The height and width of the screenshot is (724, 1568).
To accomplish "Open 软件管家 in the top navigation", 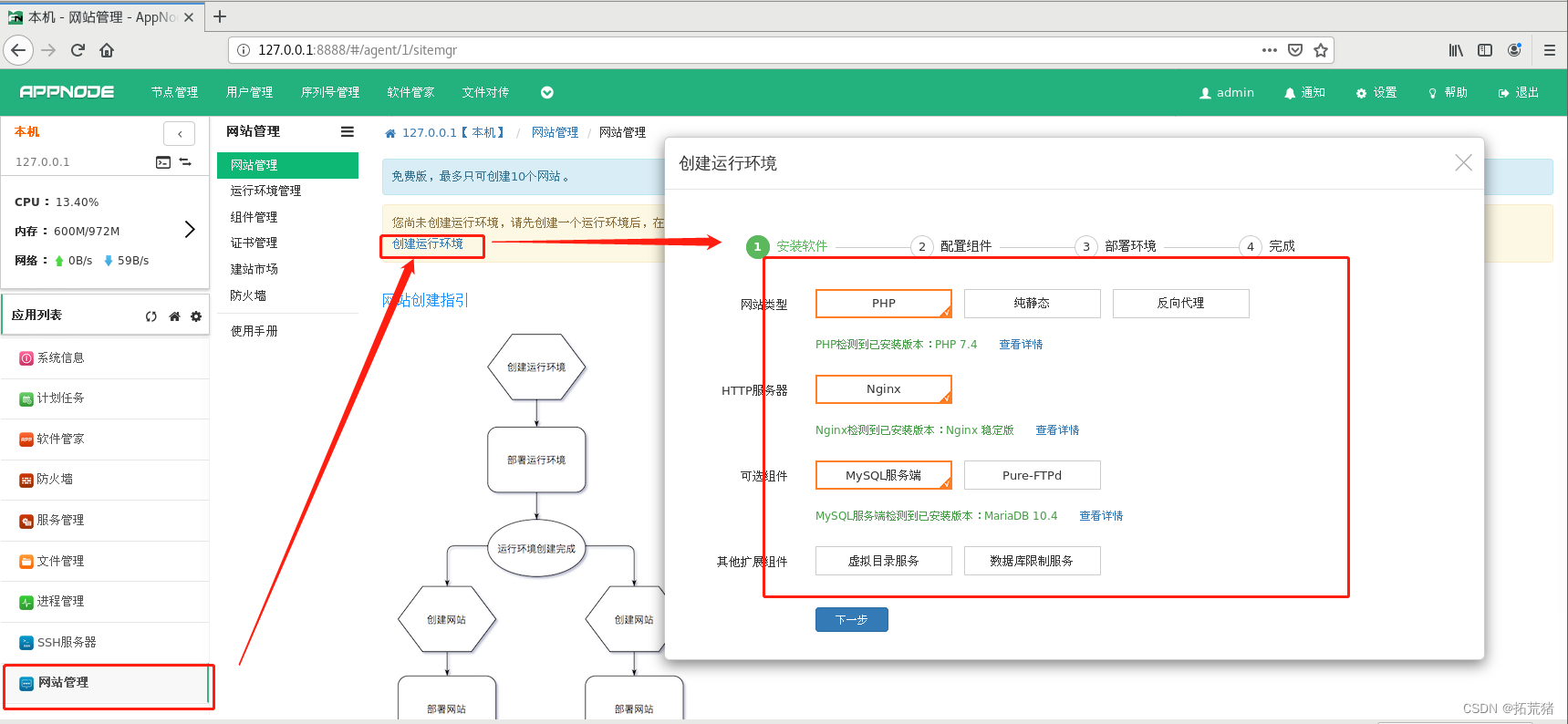I will (x=410, y=92).
